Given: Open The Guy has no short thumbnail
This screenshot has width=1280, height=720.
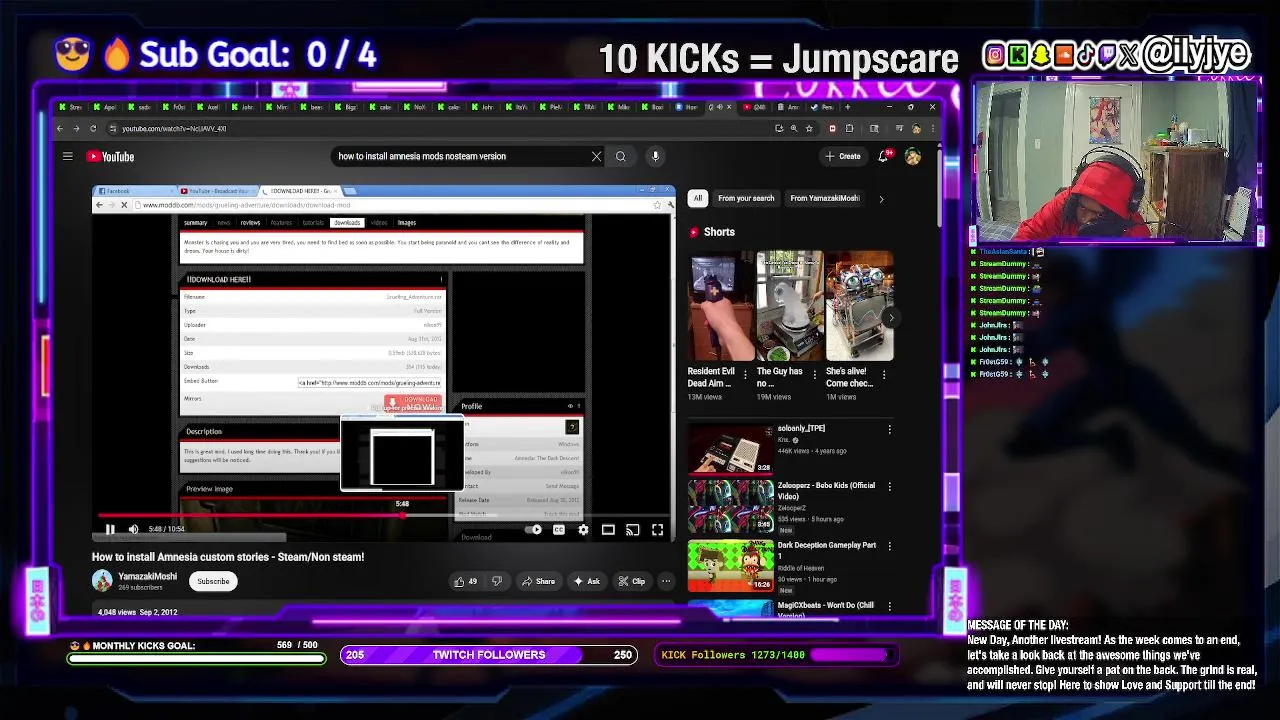Looking at the screenshot, I should tap(790, 305).
